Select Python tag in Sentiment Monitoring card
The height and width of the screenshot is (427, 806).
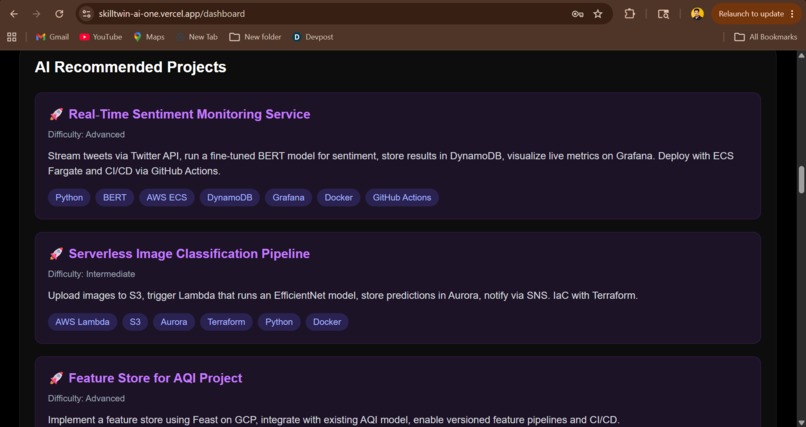pyautogui.click(x=69, y=198)
